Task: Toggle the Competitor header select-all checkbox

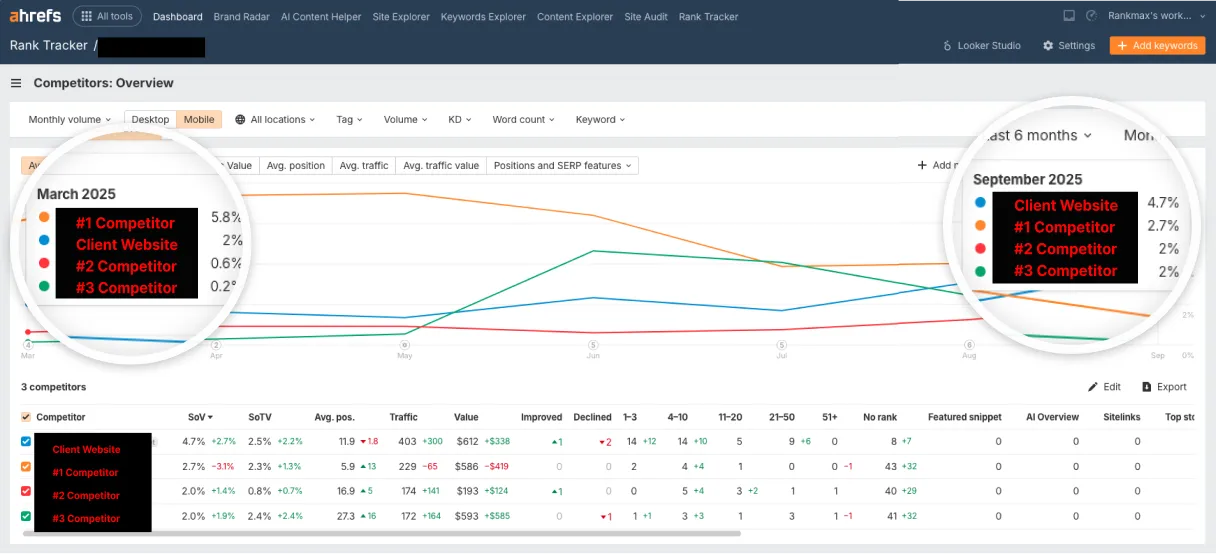Action: click(26, 417)
